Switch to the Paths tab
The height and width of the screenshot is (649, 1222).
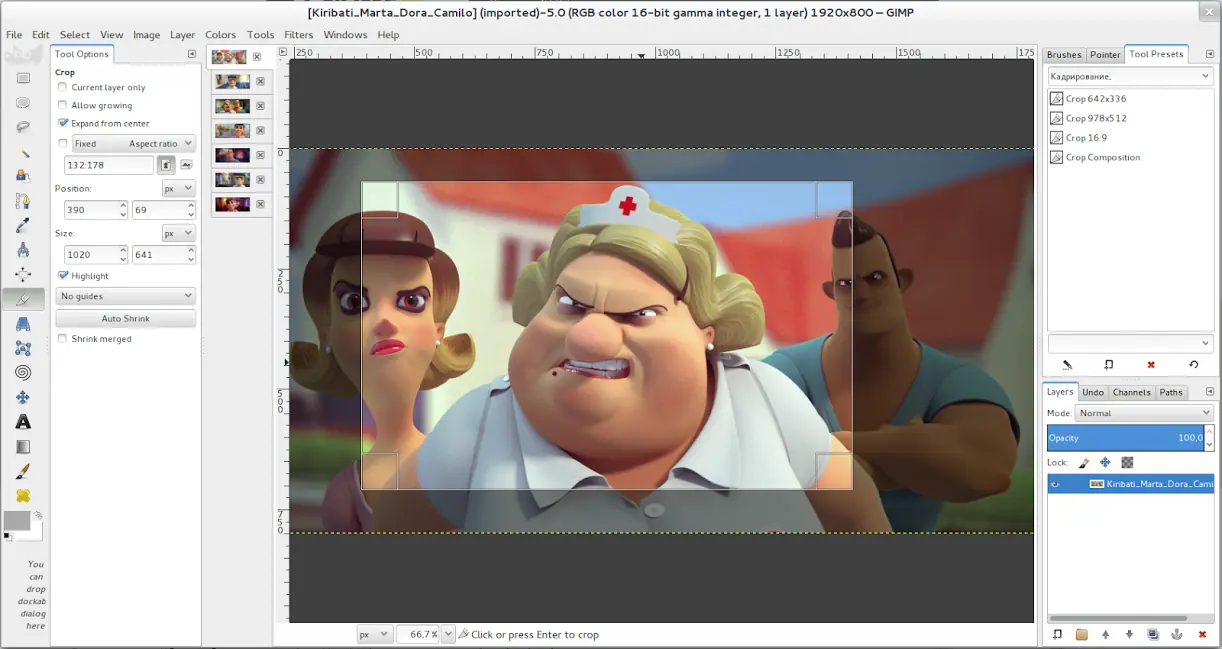click(x=1171, y=393)
